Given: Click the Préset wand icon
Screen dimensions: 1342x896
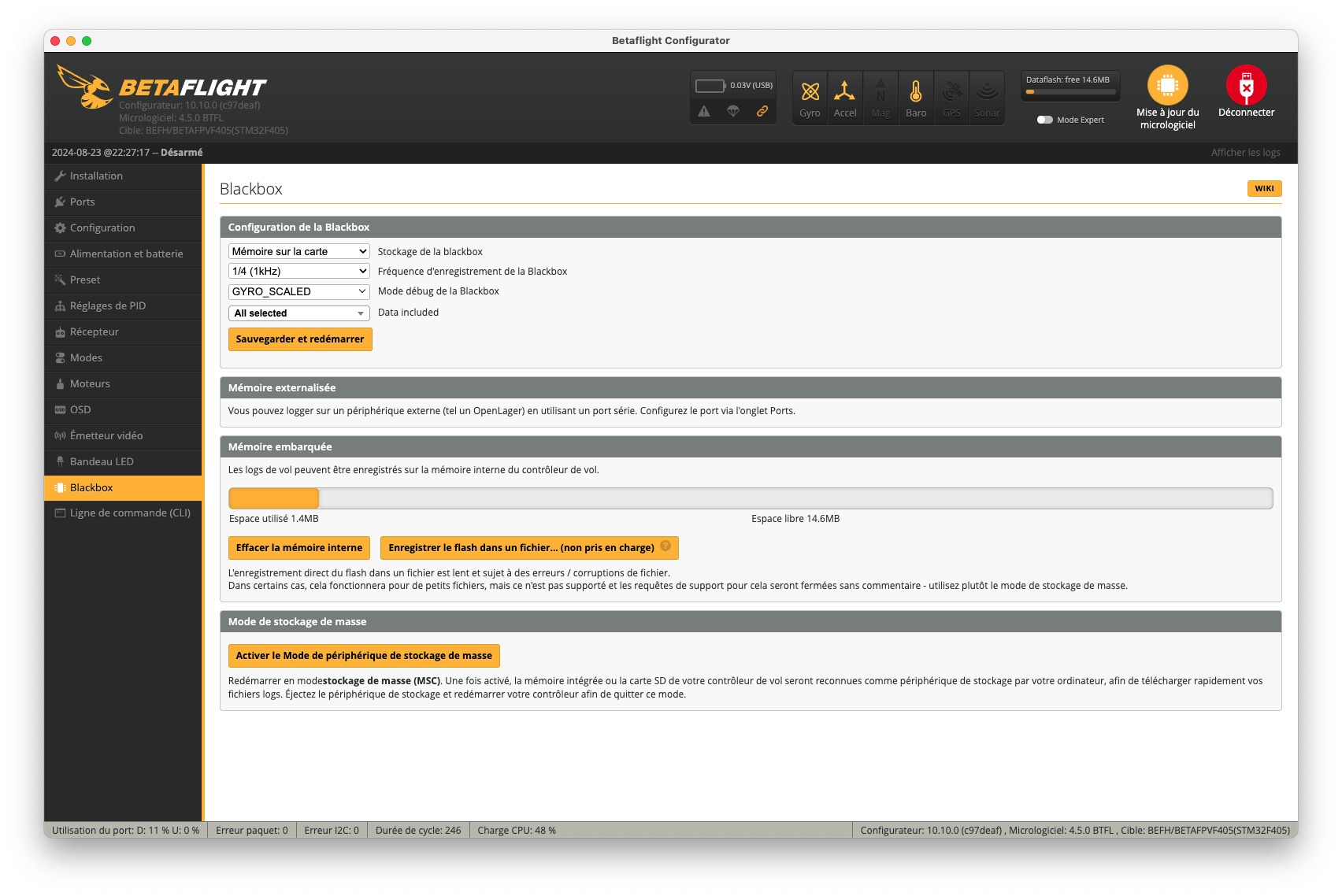Looking at the screenshot, I should (x=60, y=280).
